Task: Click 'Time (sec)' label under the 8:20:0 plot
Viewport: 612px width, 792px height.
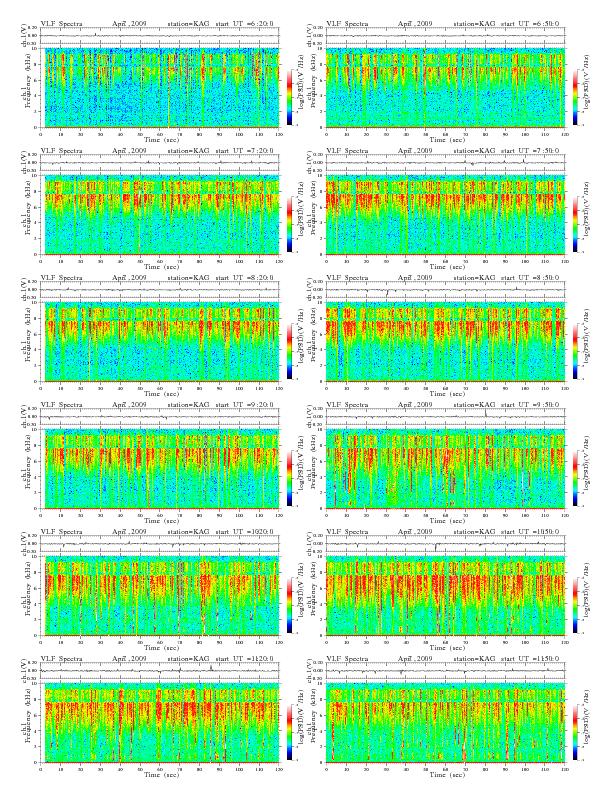Action: point(162,394)
